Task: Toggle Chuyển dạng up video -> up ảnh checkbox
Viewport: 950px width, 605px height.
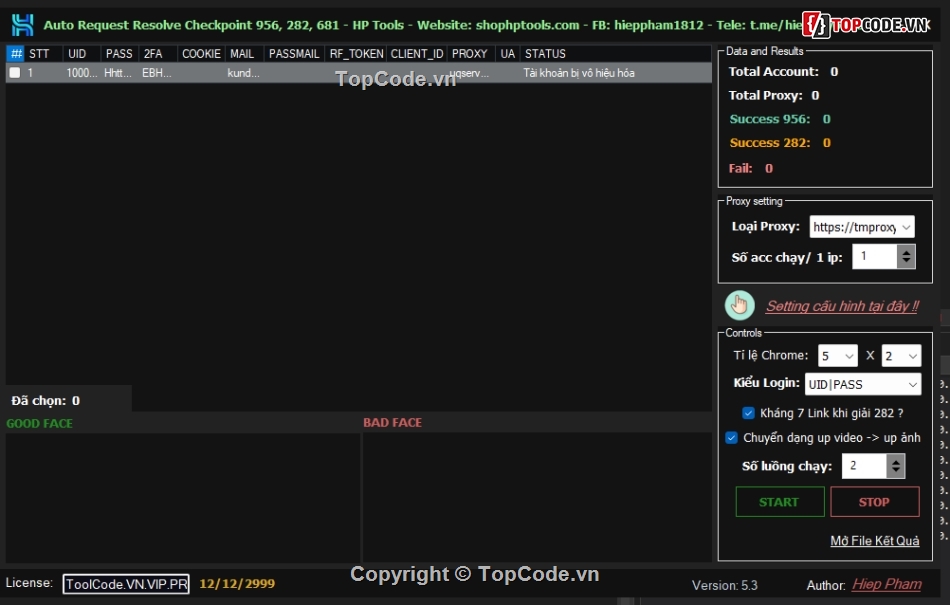Action: click(x=731, y=437)
